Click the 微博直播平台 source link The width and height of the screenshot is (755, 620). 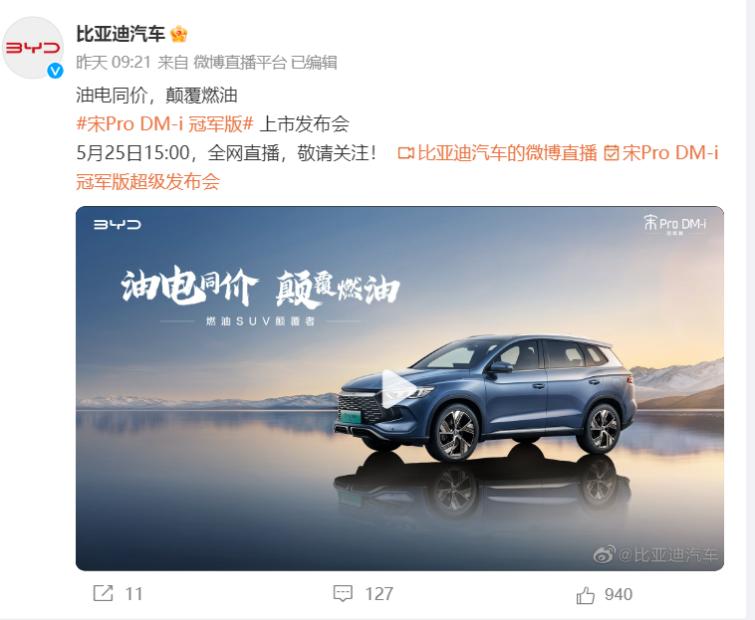pos(240,63)
